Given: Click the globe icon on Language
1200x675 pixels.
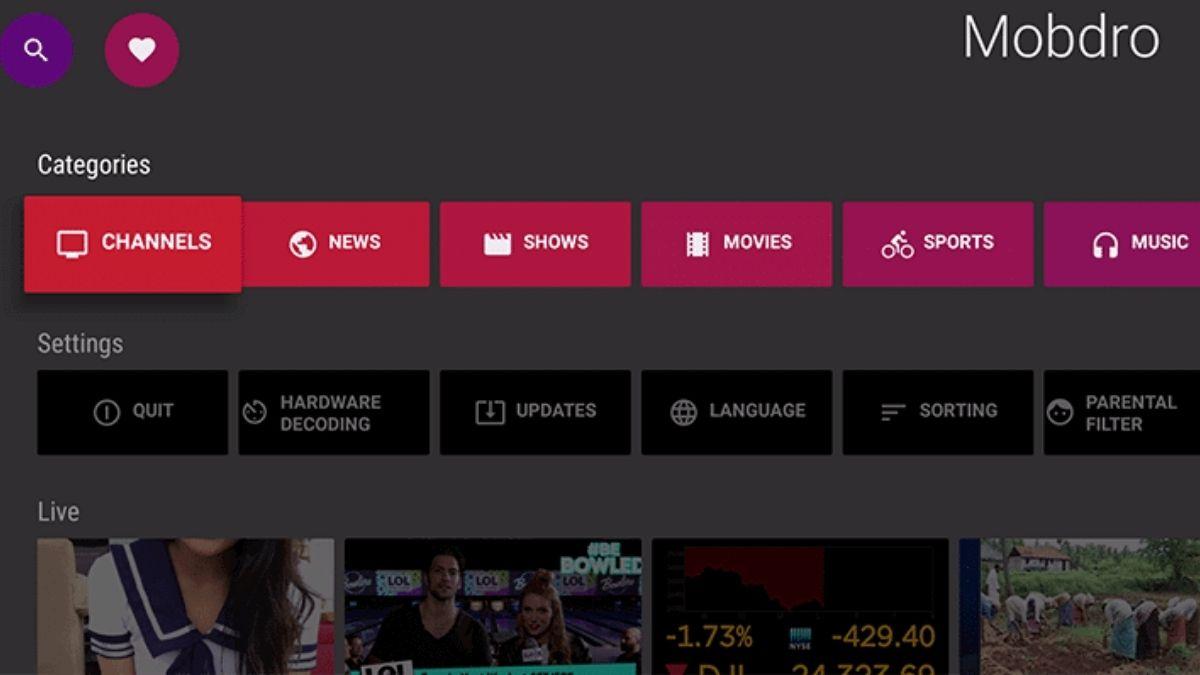Looking at the screenshot, I should click(x=684, y=412).
